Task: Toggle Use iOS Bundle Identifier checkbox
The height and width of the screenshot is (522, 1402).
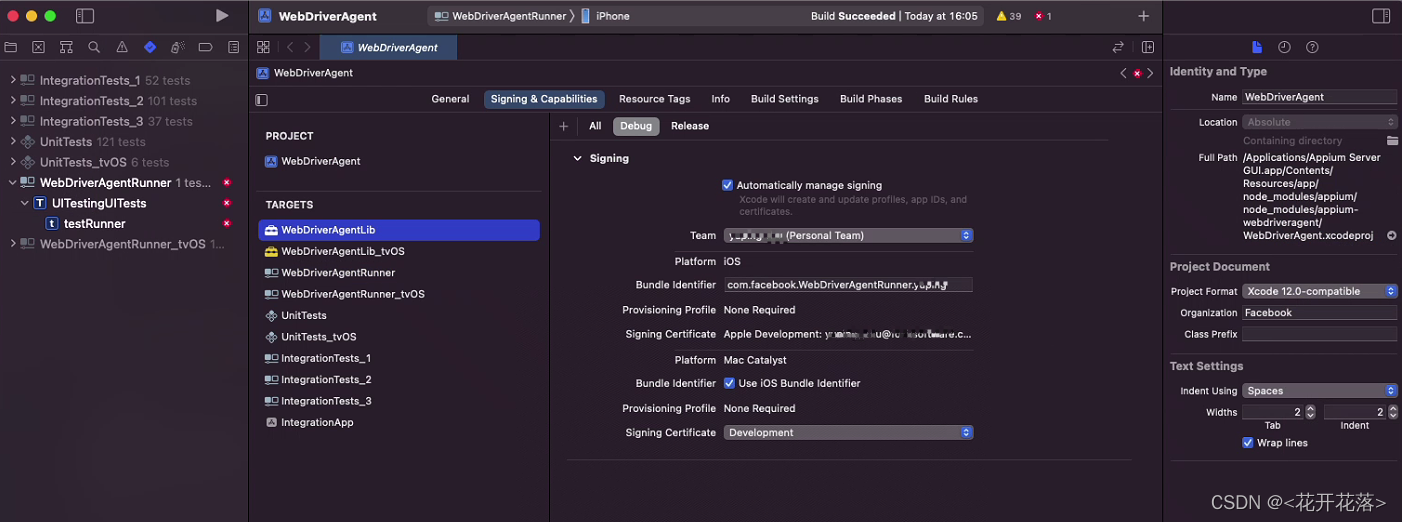Action: [729, 383]
